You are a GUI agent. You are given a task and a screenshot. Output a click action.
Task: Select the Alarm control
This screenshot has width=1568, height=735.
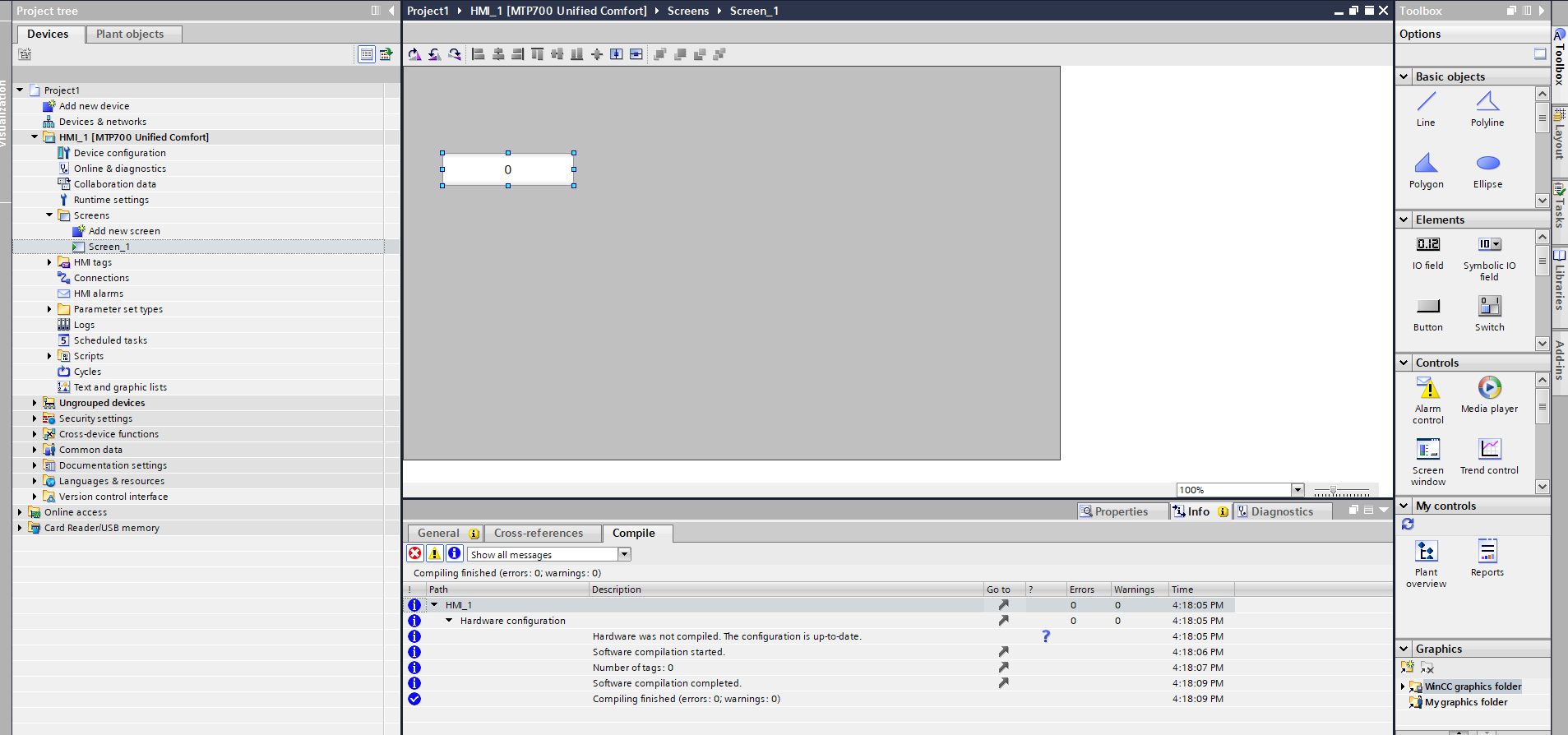point(1427,400)
